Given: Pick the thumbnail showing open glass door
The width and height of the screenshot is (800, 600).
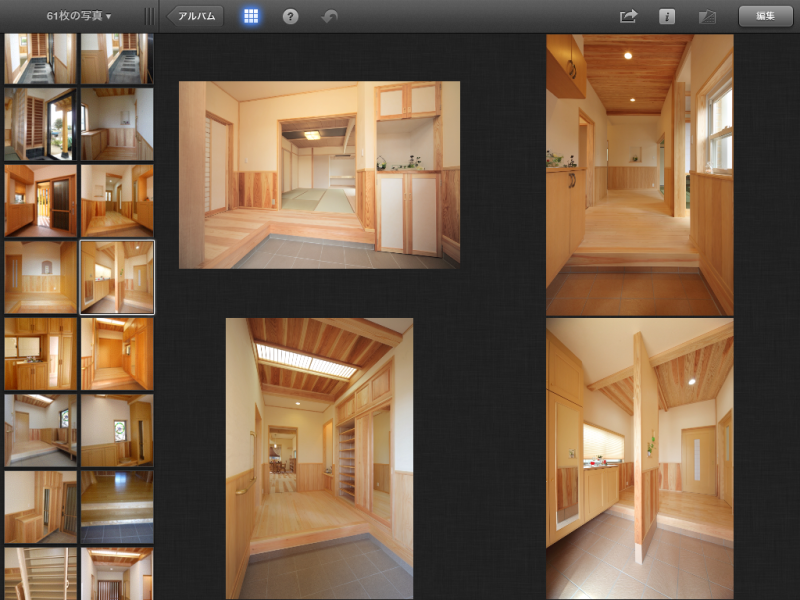Looking at the screenshot, I should [40, 124].
